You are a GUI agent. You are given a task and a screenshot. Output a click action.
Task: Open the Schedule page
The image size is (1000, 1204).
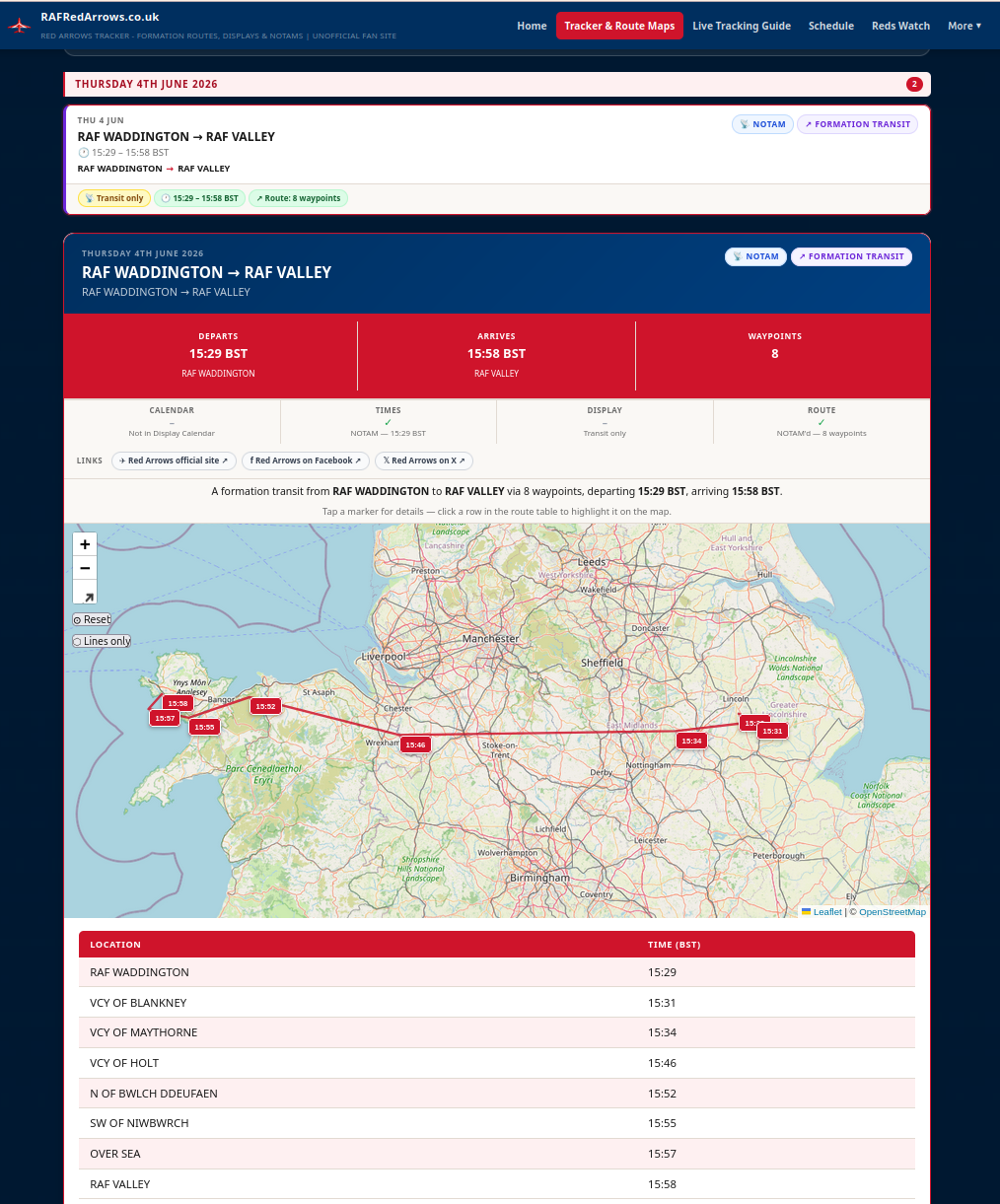(831, 26)
